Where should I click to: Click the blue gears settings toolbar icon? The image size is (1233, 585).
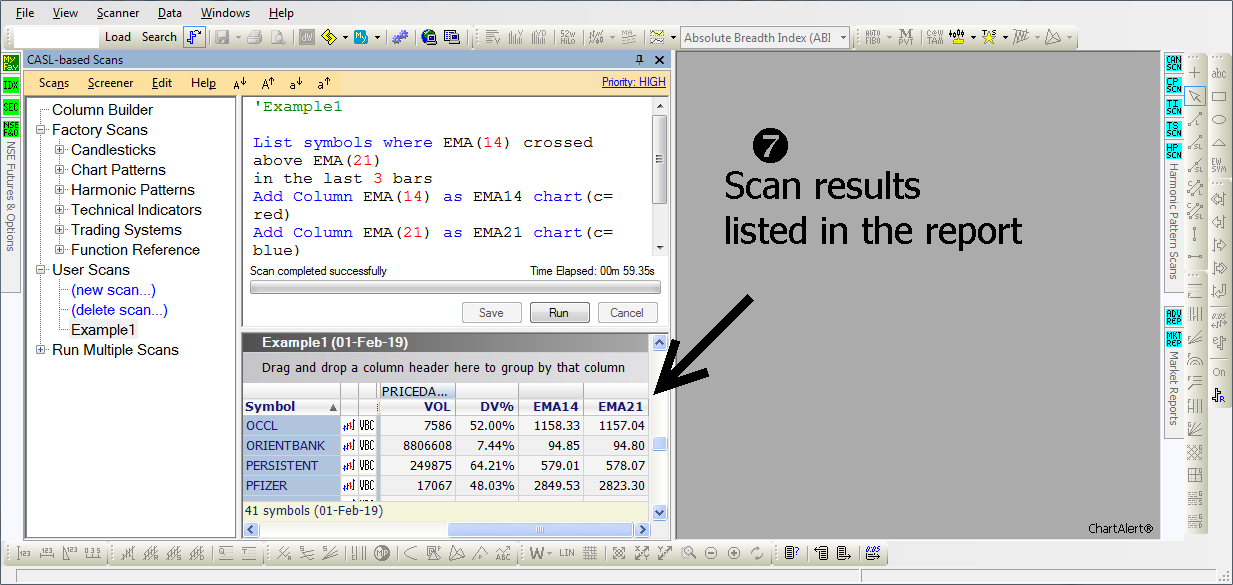point(400,37)
